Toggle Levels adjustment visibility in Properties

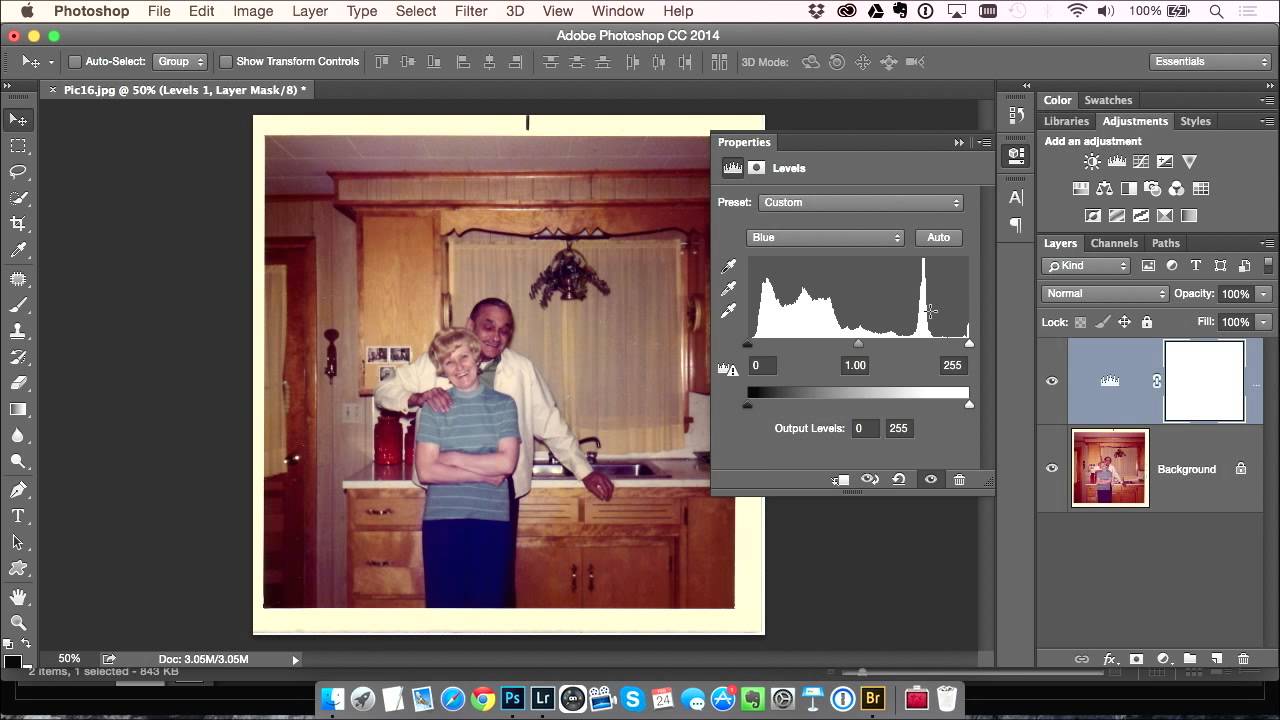click(931, 480)
